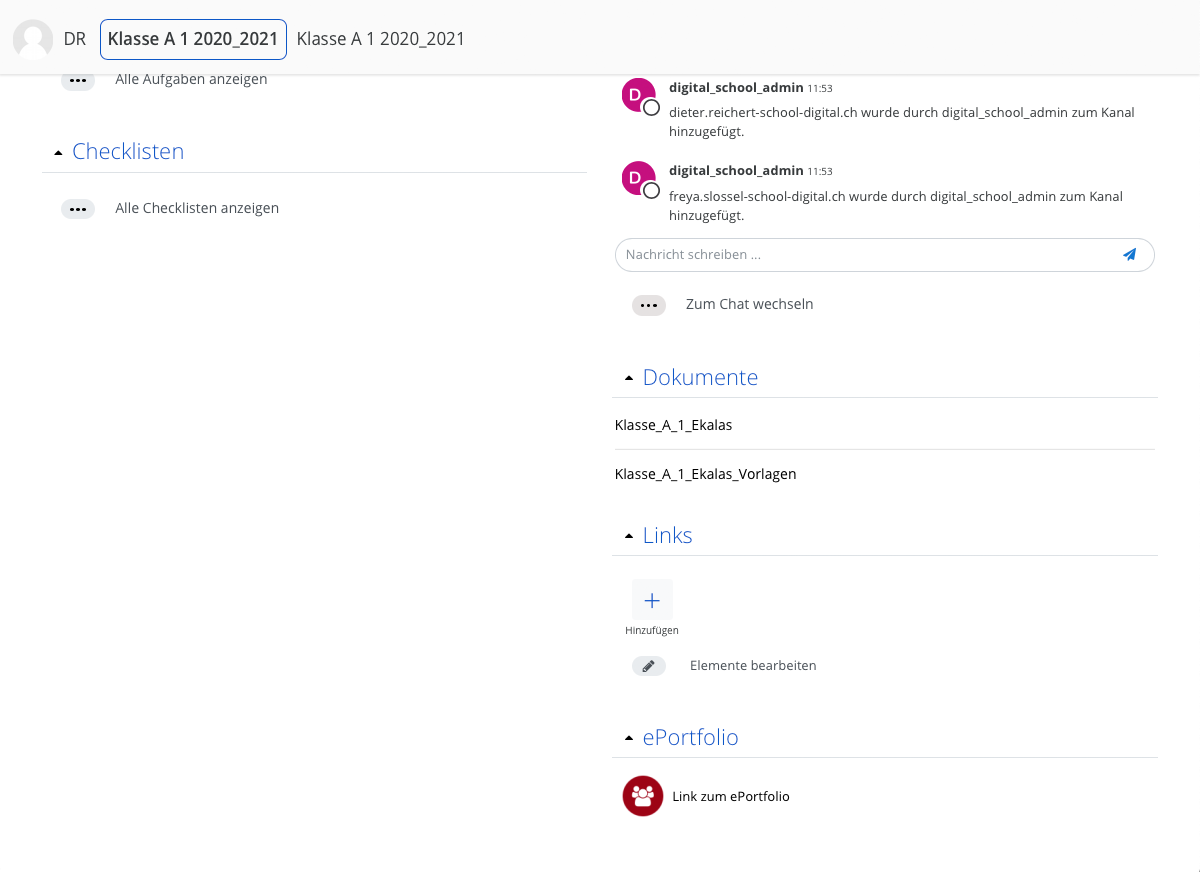
Task: Click the plain Klasse A 1 2020_2021 header text
Action: (x=381, y=39)
